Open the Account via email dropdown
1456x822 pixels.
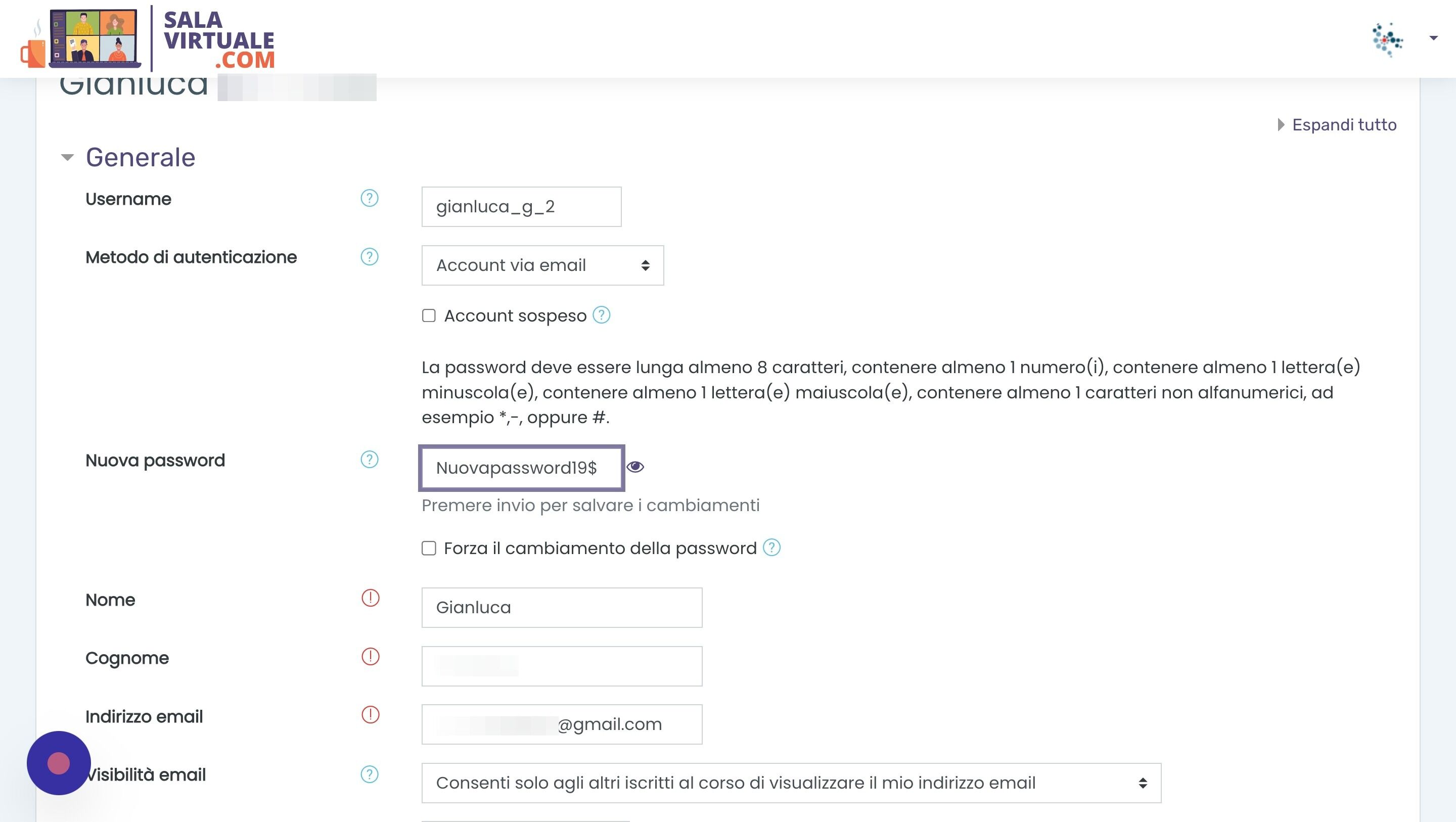tap(542, 265)
